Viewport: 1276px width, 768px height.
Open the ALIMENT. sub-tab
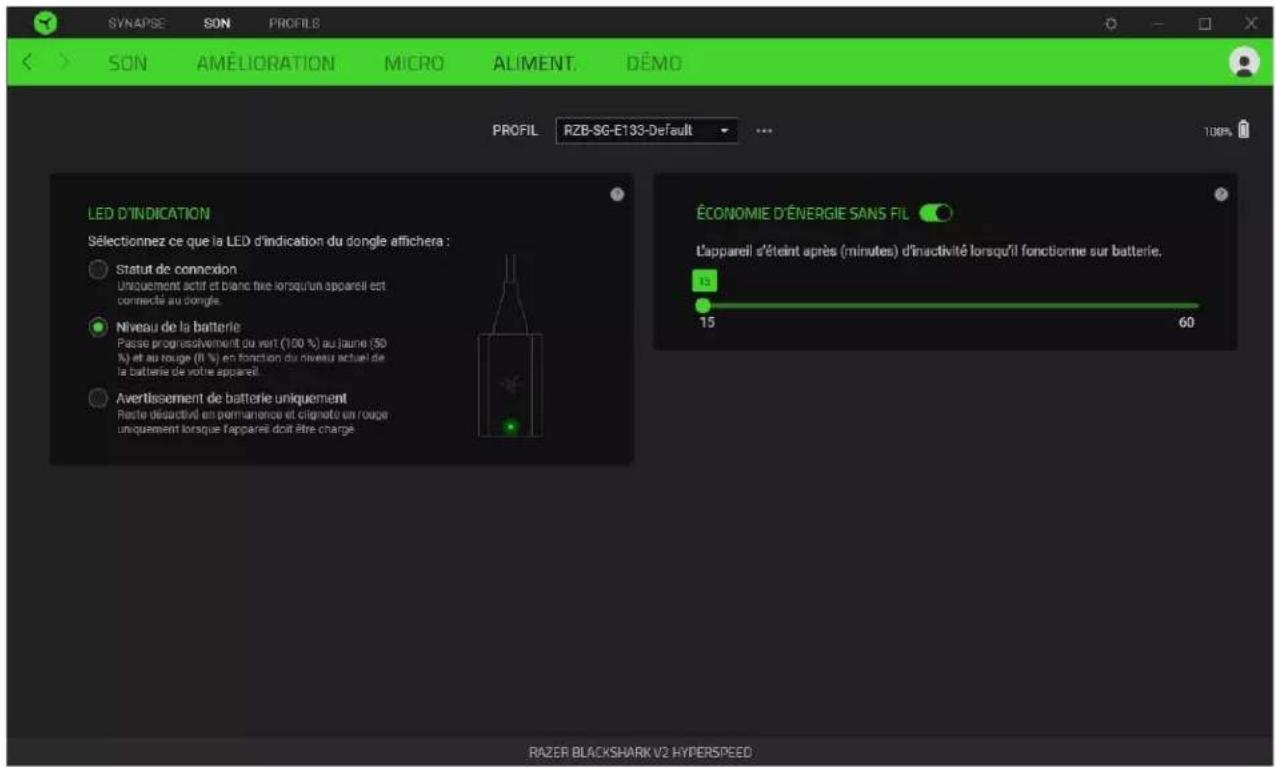(534, 63)
